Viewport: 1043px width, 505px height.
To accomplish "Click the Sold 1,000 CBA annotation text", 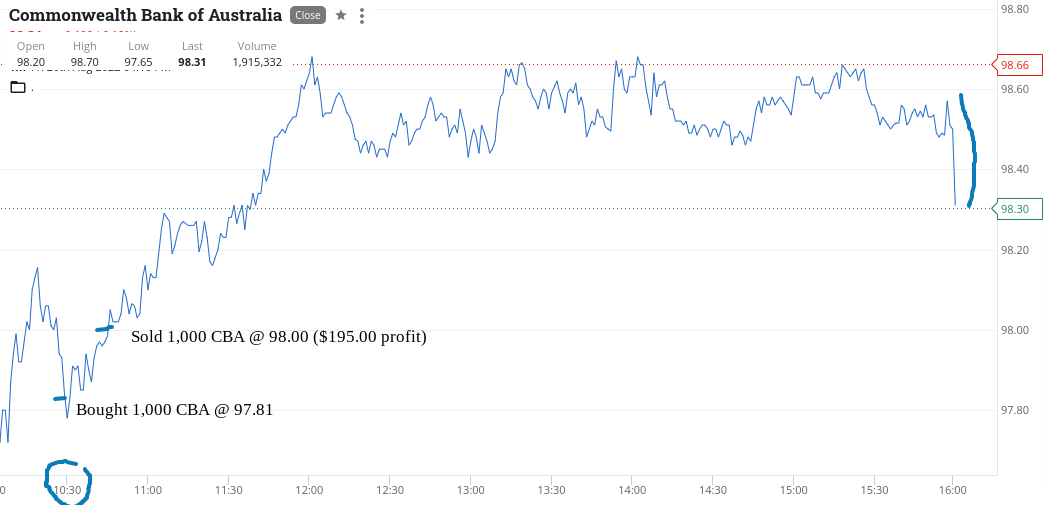I will [x=279, y=337].
